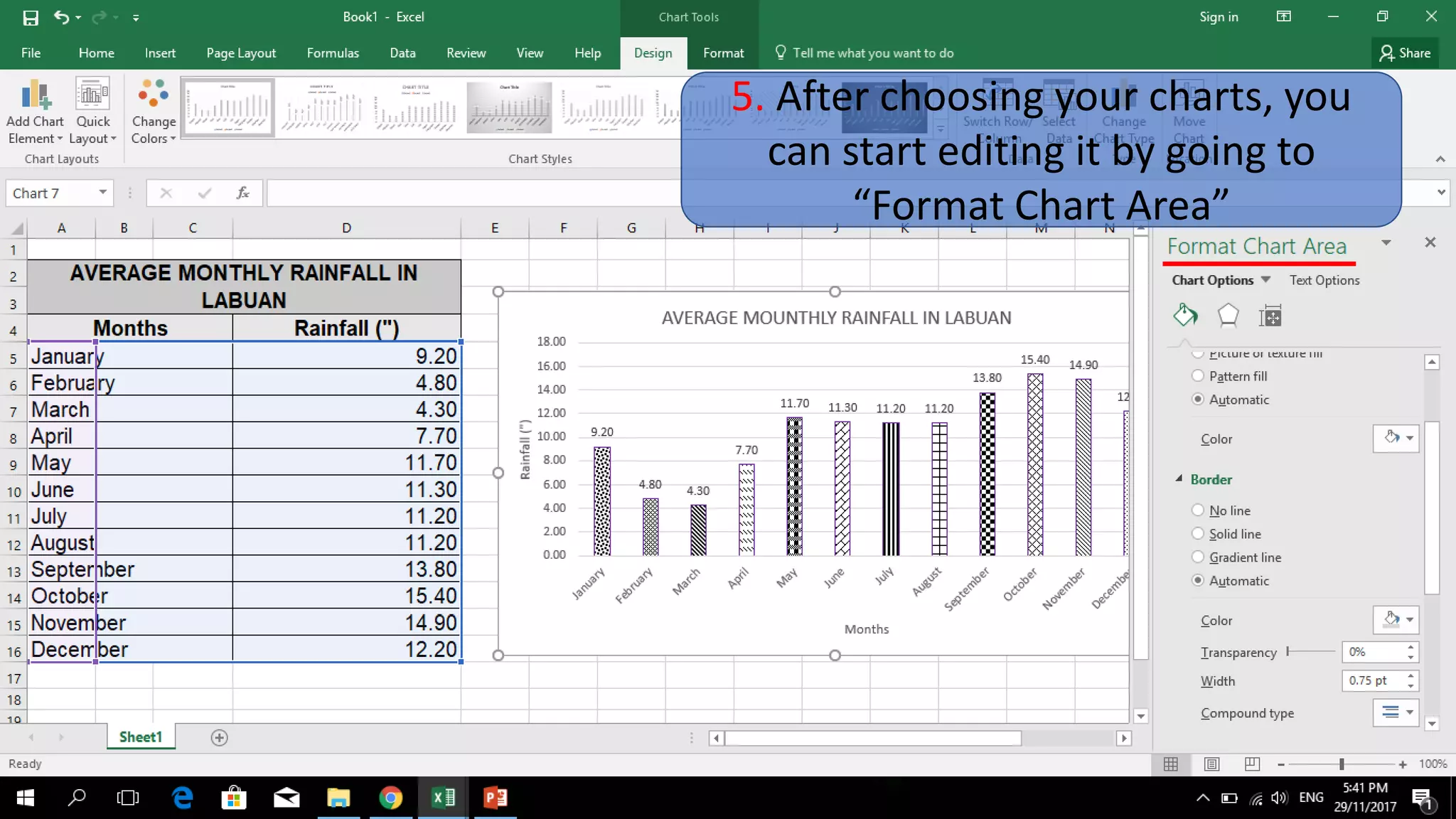
Task: Switch to the Format tab
Action: 723,53
